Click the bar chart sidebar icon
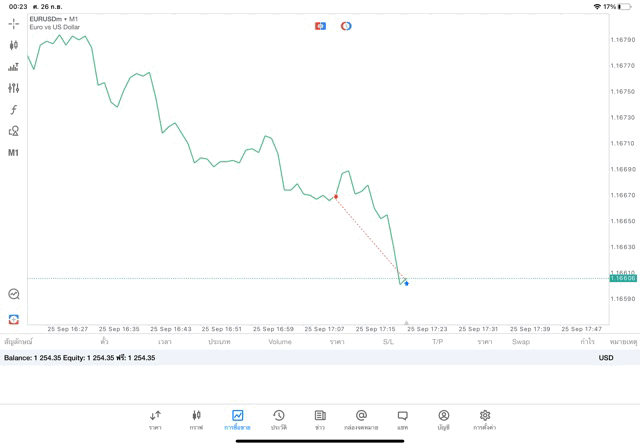The image size is (640, 447). pos(14,67)
